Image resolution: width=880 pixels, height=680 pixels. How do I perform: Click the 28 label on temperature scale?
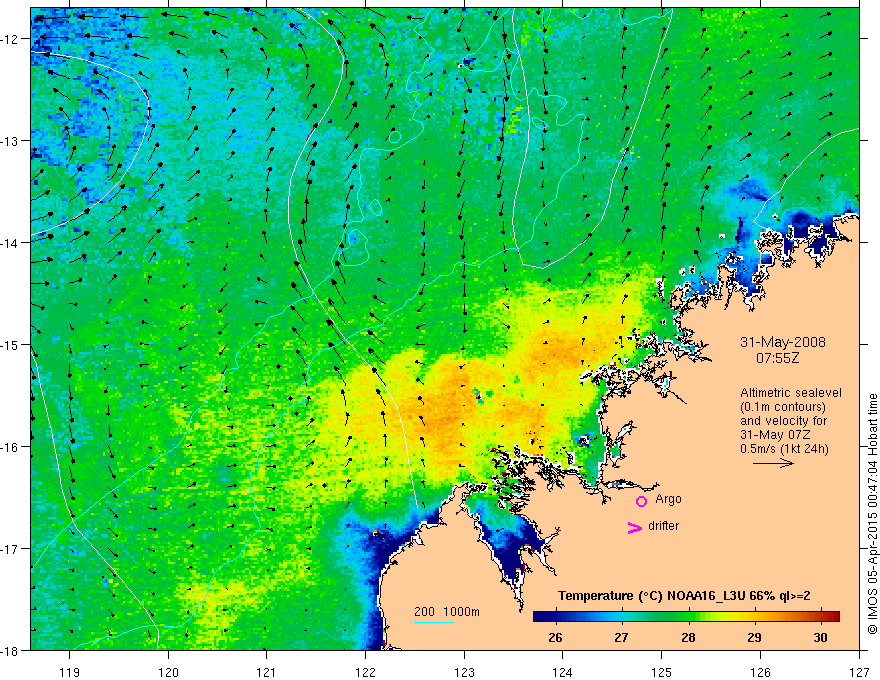(x=688, y=637)
